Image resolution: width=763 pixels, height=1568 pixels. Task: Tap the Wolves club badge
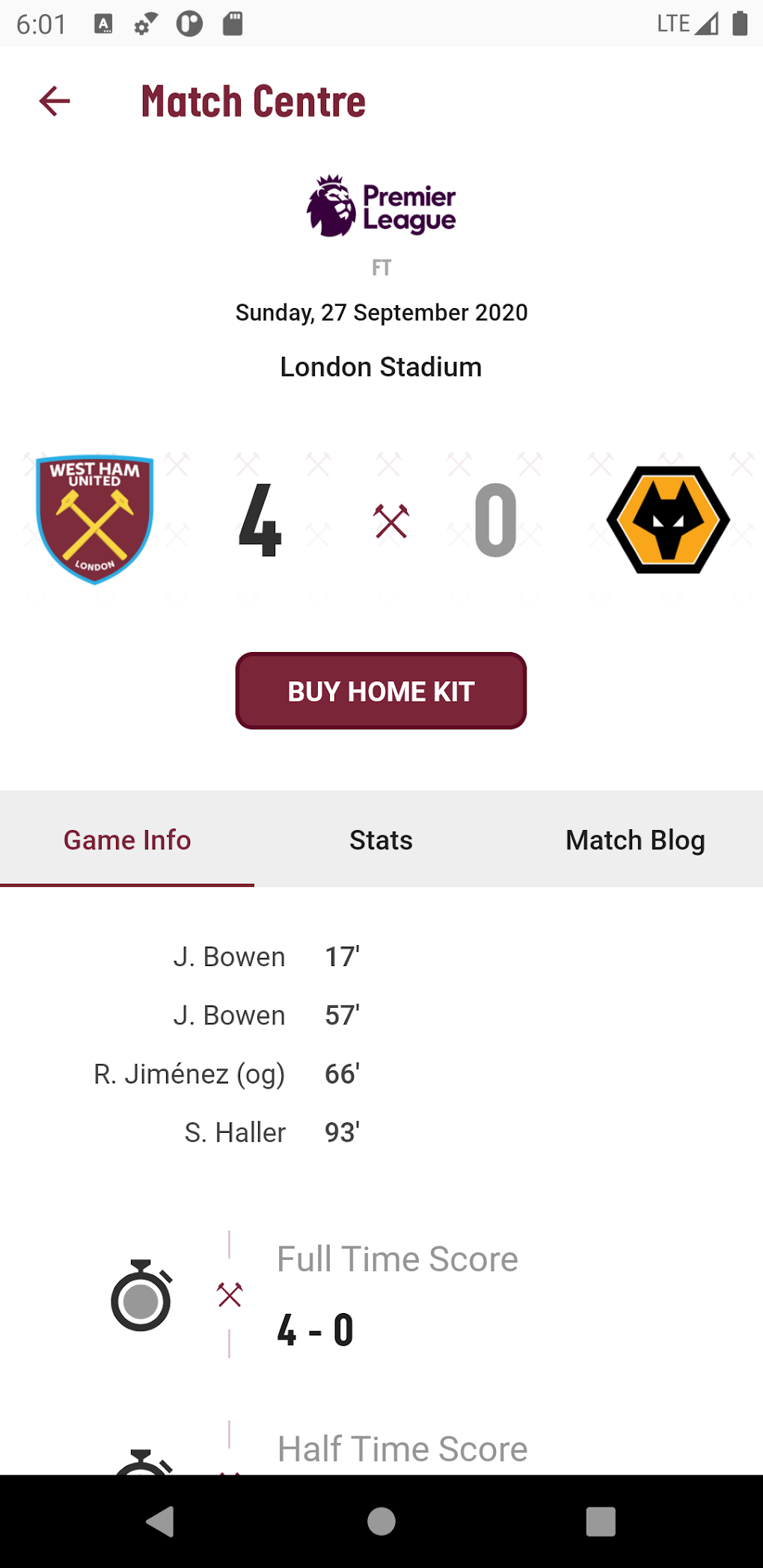click(668, 520)
